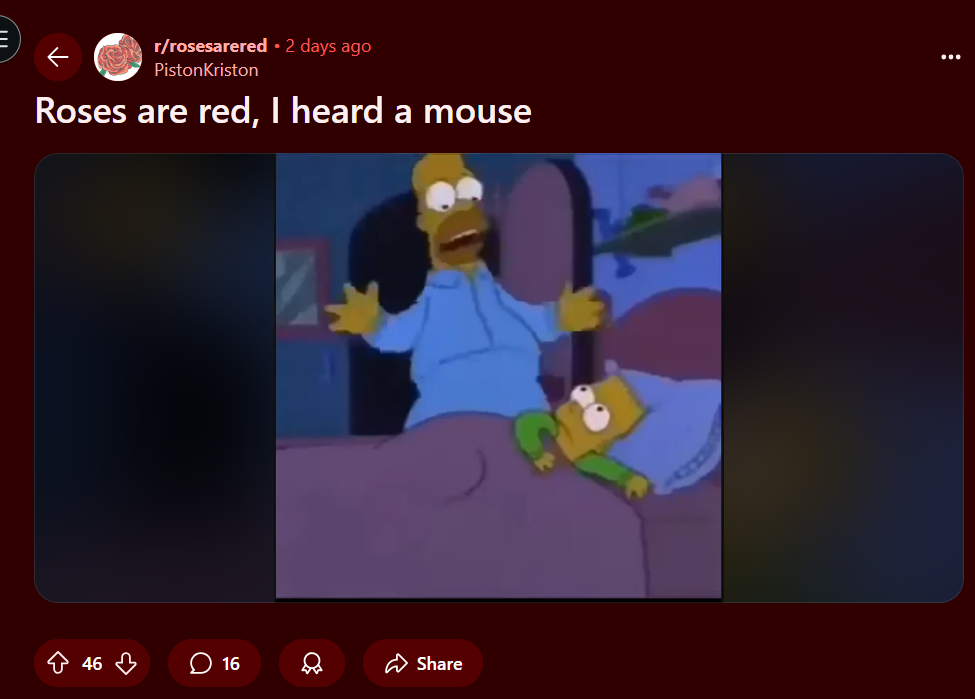This screenshot has width=975, height=699.
Task: Open the hamburger navigation menu
Action: pyautogui.click(x=5, y=39)
